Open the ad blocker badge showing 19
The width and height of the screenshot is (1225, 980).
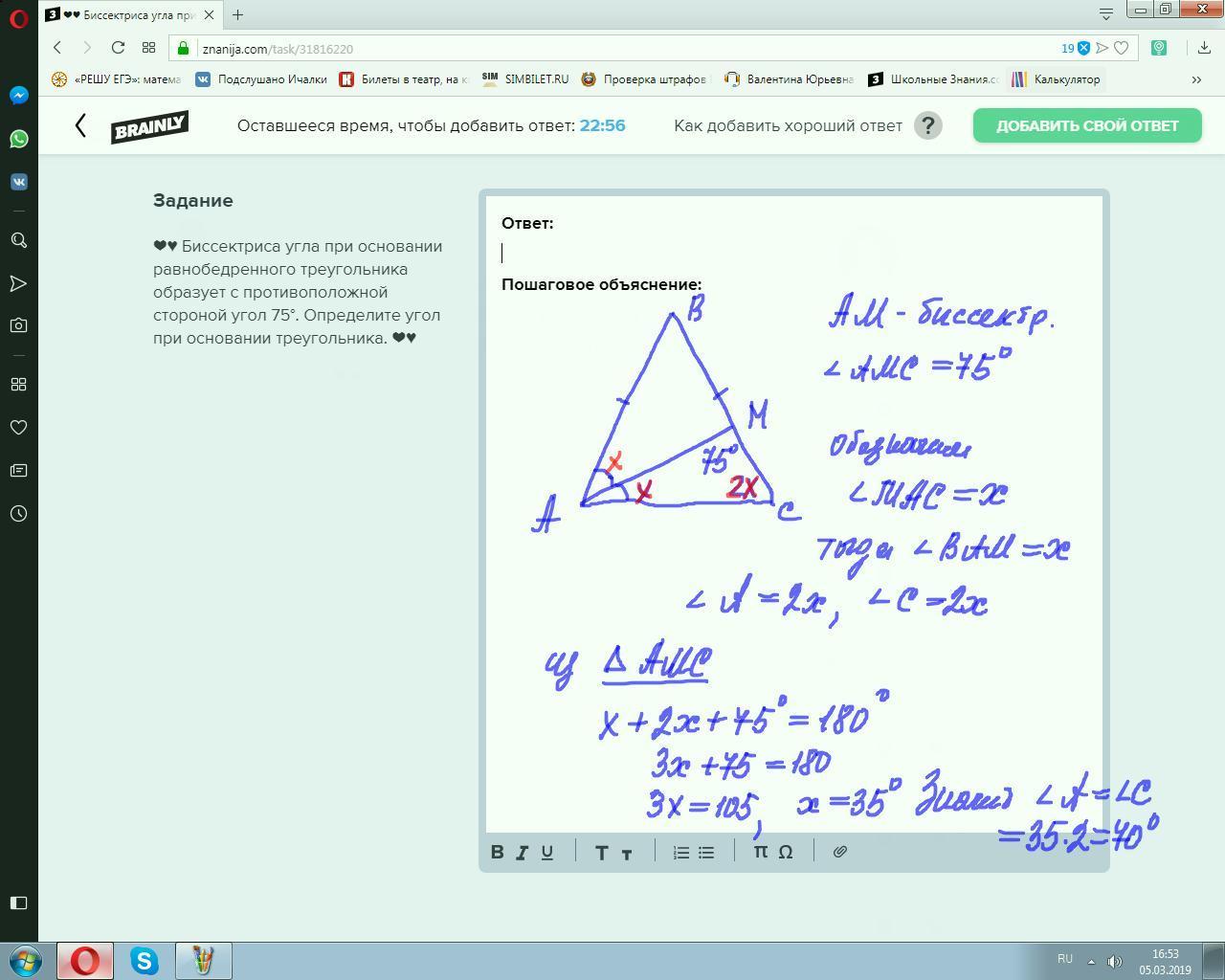pyautogui.click(x=1075, y=48)
